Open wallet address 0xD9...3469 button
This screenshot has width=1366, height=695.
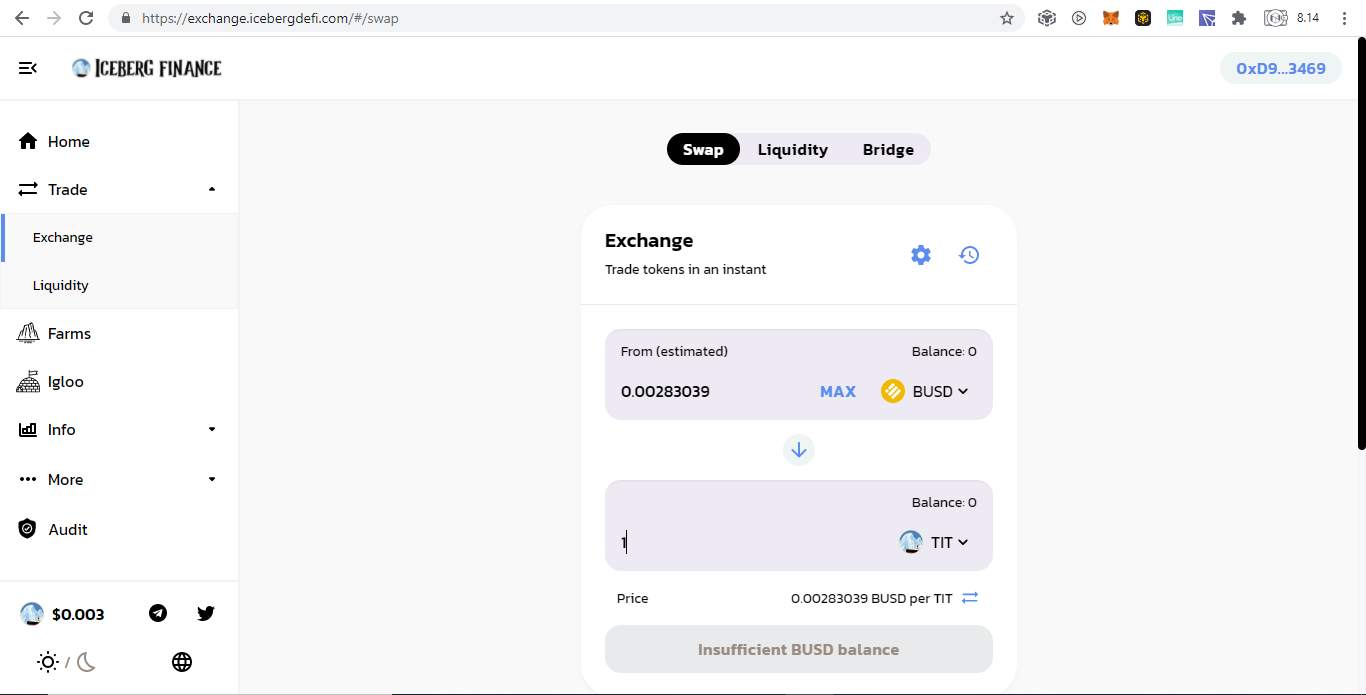(1281, 68)
